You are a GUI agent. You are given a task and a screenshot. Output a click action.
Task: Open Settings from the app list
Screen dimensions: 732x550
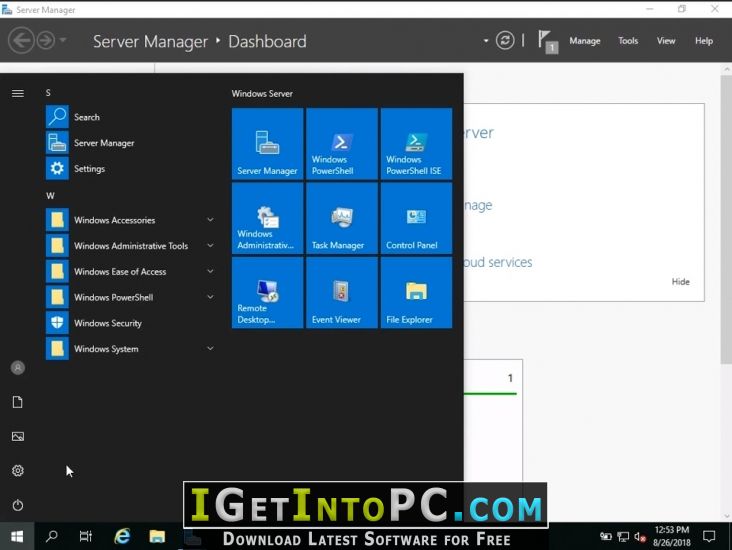click(x=130, y=168)
